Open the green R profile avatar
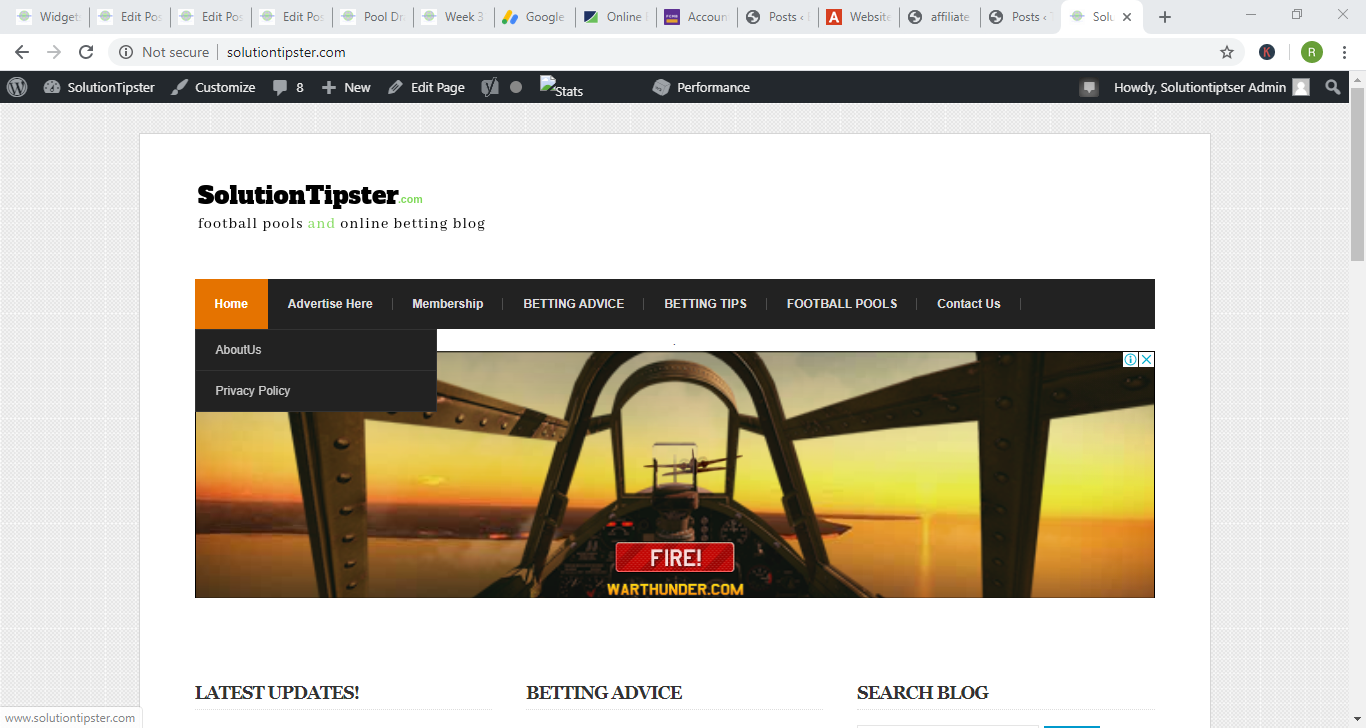Image resolution: width=1366 pixels, height=728 pixels. point(1312,52)
